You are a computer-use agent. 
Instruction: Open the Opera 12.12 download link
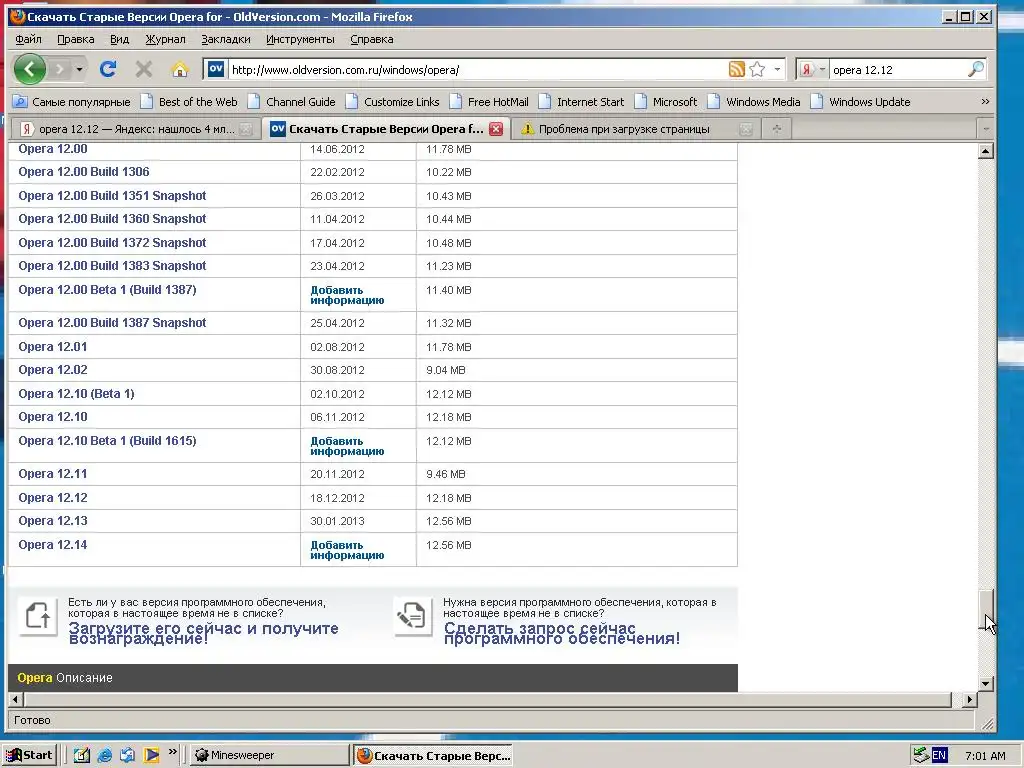pos(53,498)
